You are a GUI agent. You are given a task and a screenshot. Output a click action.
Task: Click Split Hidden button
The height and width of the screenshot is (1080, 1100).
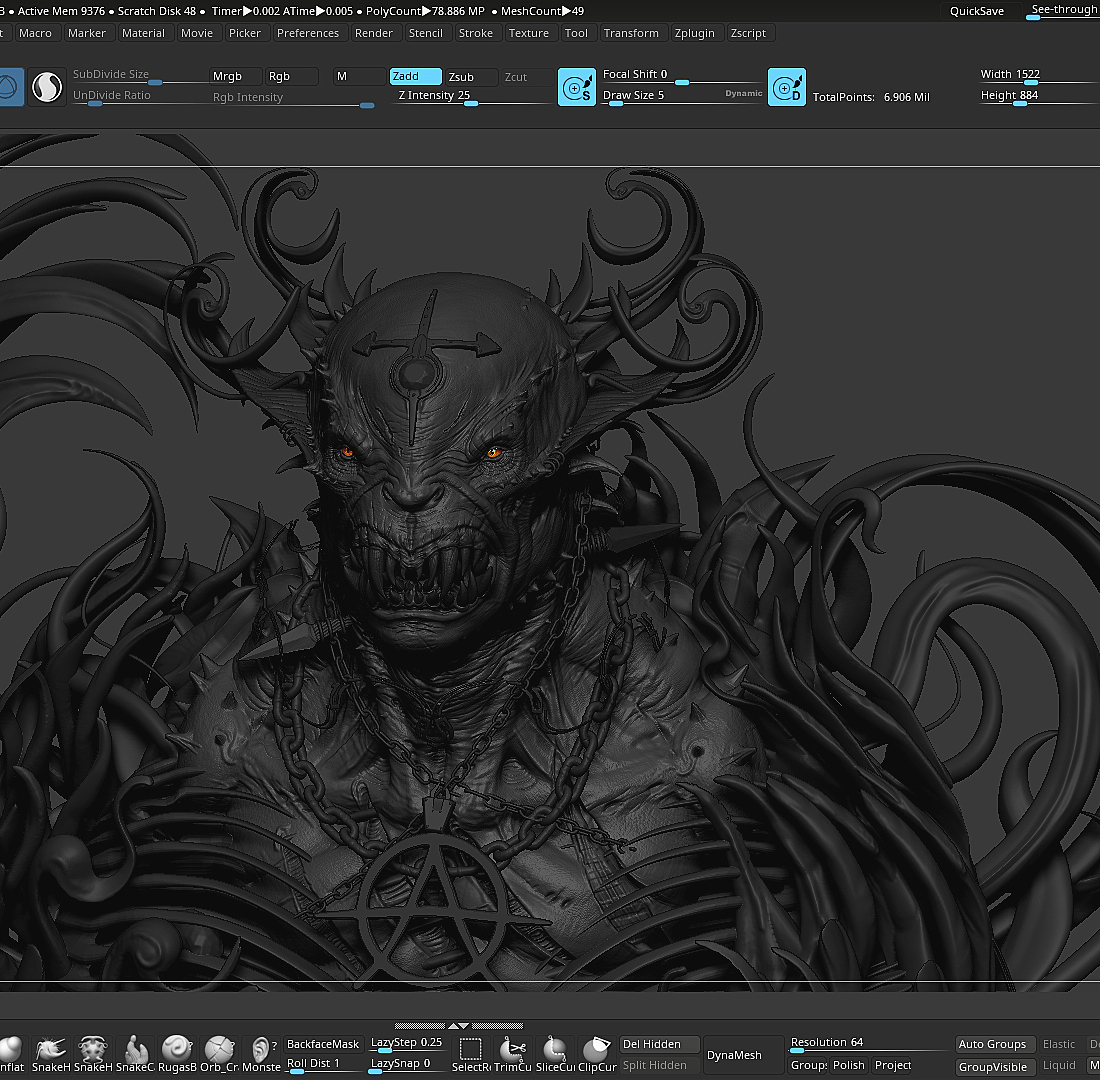coord(659,1065)
